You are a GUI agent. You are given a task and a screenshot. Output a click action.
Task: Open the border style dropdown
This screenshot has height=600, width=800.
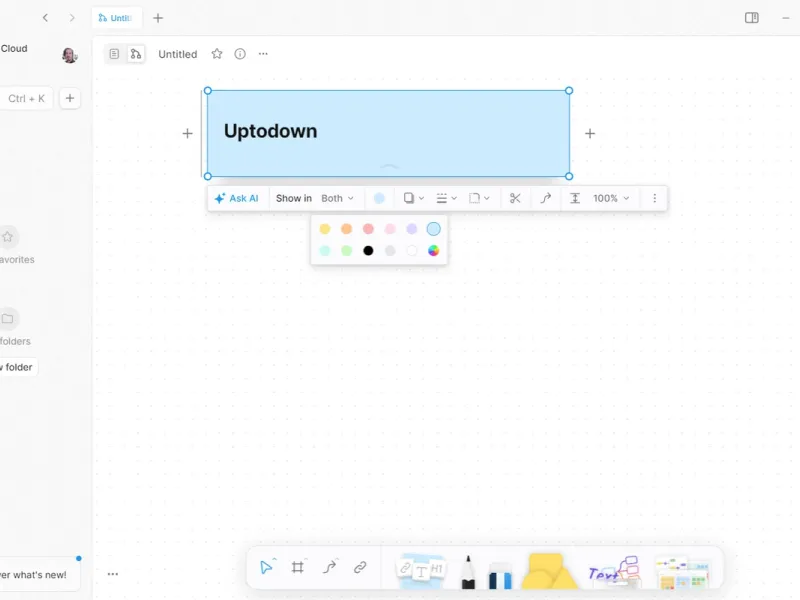(x=446, y=198)
